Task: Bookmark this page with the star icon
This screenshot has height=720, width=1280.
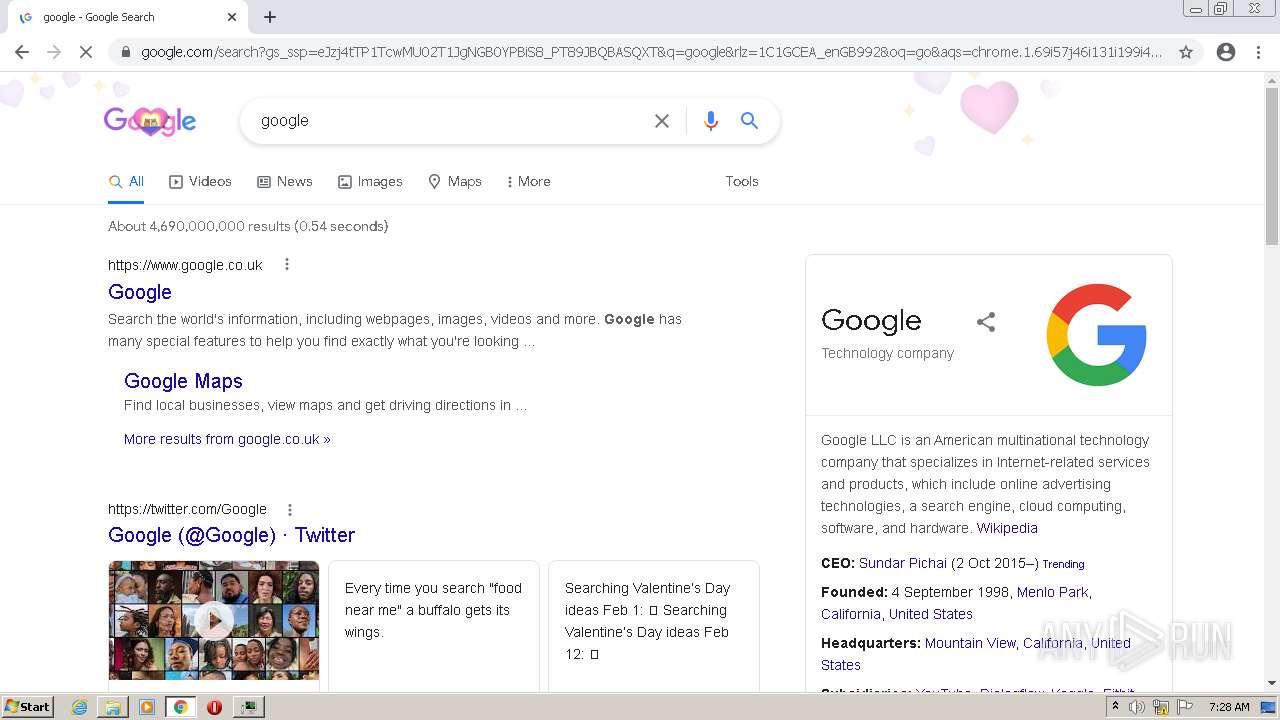Action: 1186,52
